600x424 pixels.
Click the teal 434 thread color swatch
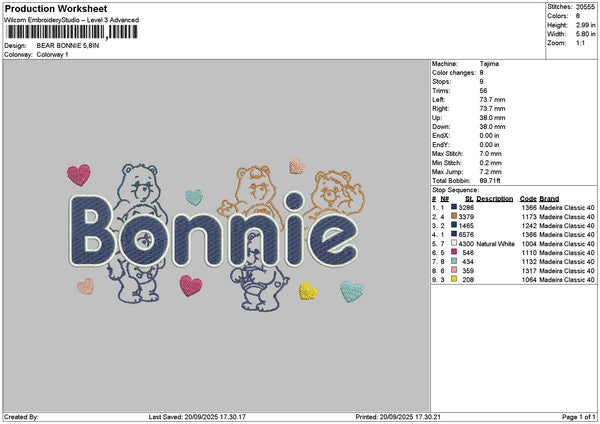455,262
